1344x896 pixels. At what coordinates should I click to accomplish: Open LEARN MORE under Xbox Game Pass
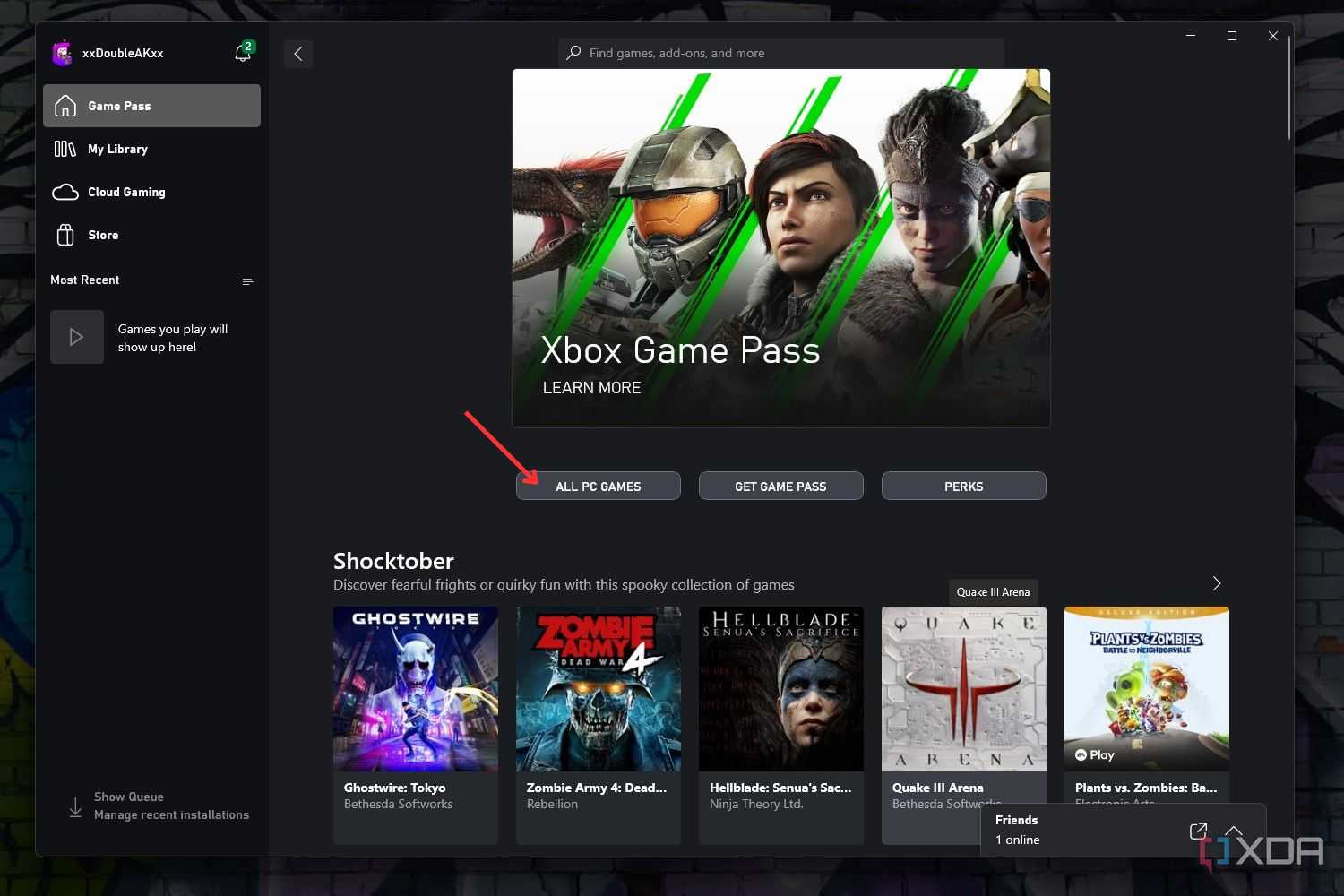point(591,387)
